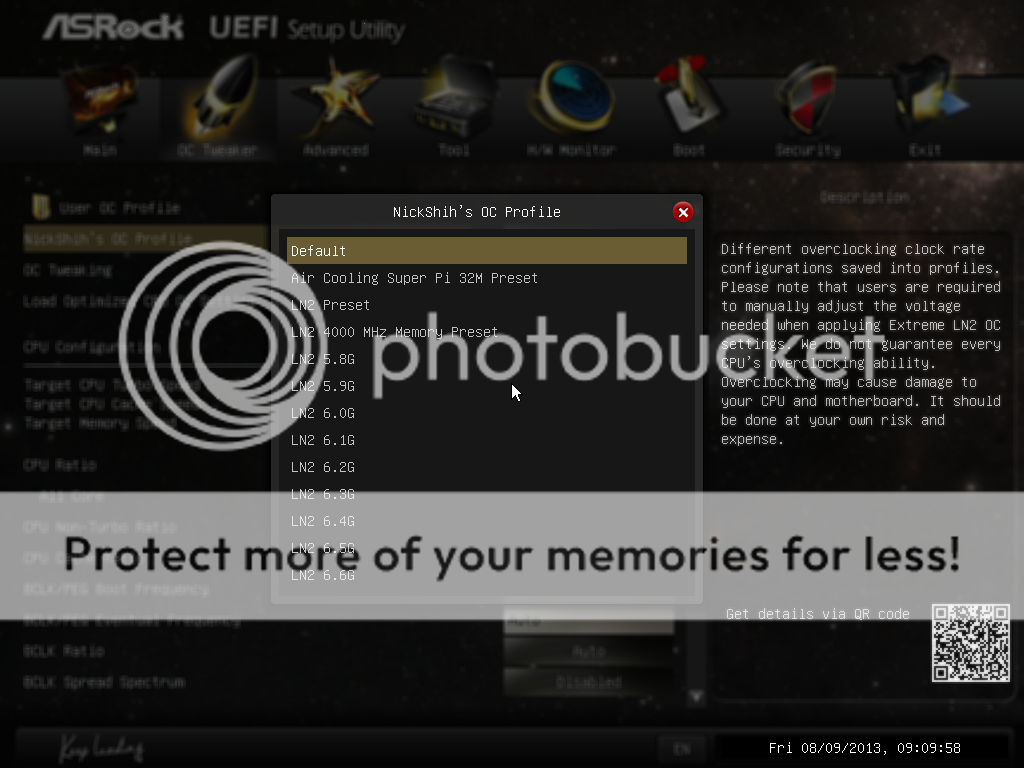Open the Tool toolbox icon
1024x768 pixels.
point(455,98)
